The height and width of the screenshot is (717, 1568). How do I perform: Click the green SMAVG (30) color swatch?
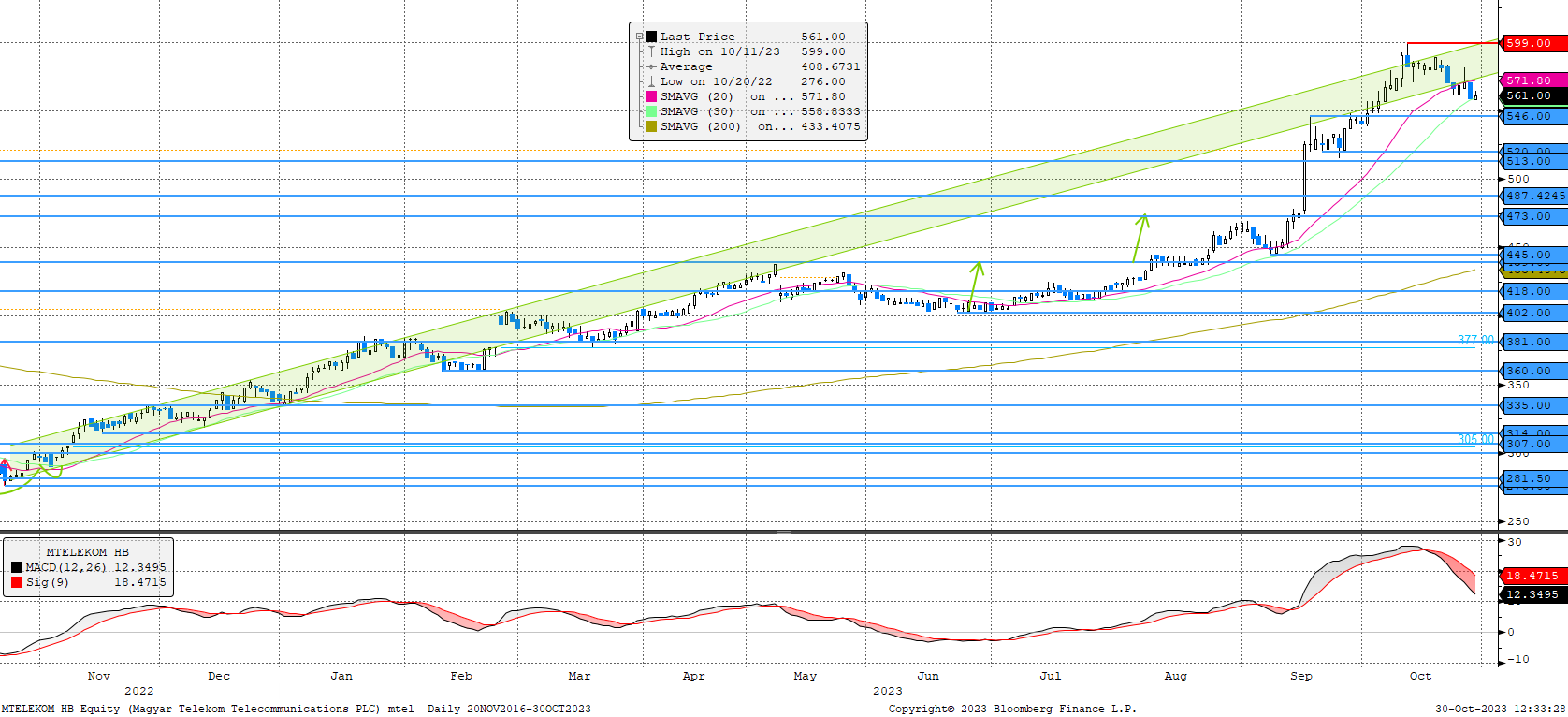(x=651, y=111)
